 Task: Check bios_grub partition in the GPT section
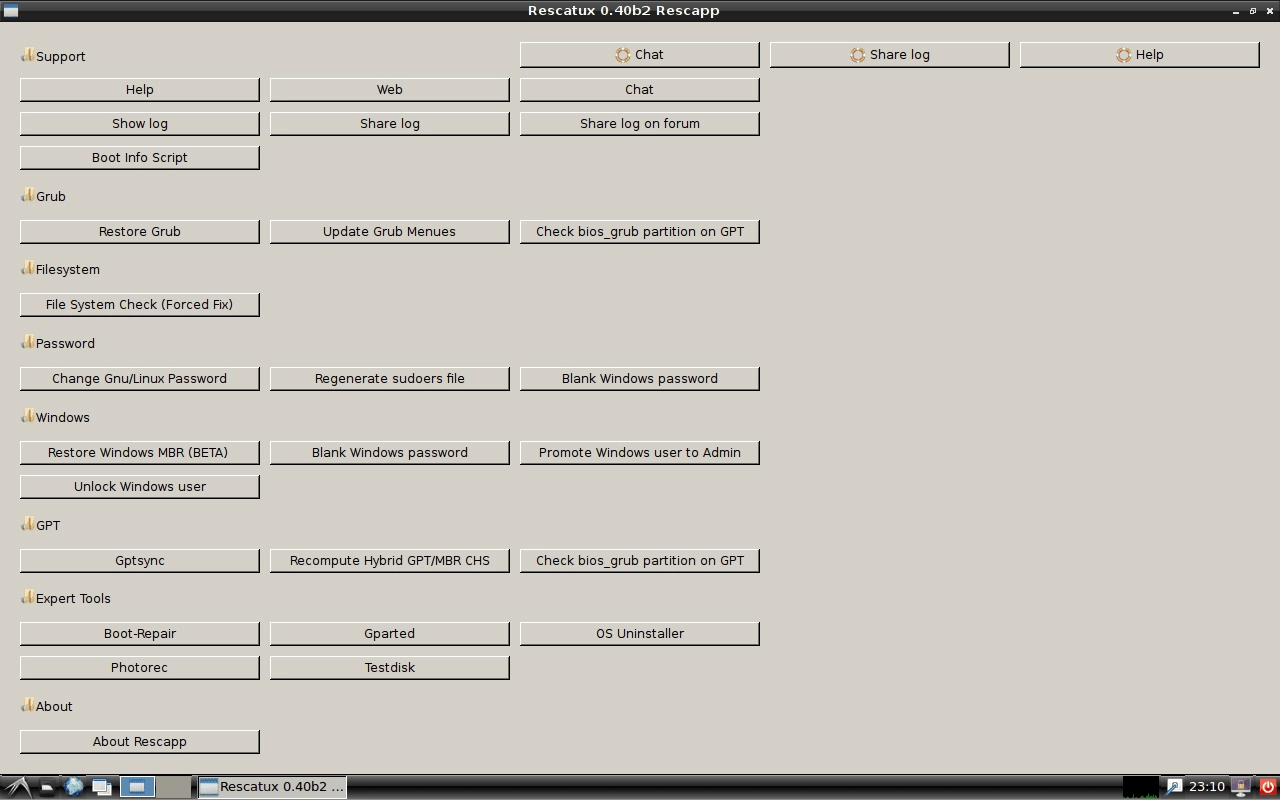click(639, 561)
